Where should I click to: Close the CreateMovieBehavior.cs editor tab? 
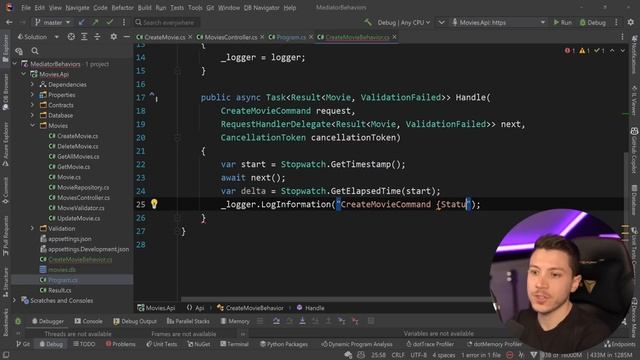pos(394,37)
